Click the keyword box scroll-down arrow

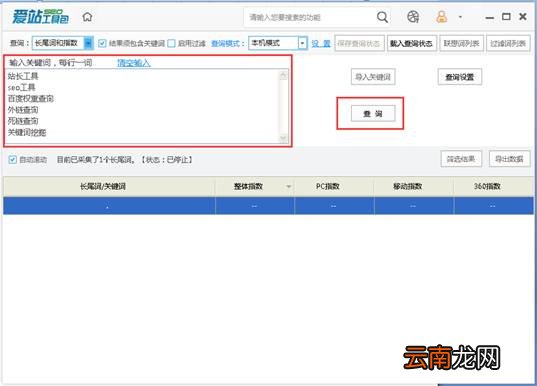coord(284,138)
